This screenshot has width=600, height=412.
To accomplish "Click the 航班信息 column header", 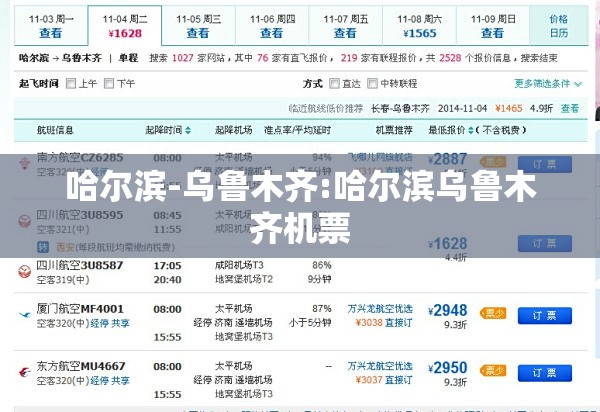I will click(x=55, y=130).
